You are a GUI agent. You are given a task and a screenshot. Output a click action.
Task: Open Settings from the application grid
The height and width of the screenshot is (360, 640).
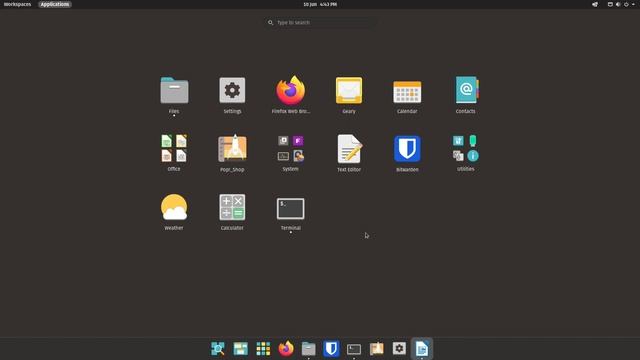point(232,95)
